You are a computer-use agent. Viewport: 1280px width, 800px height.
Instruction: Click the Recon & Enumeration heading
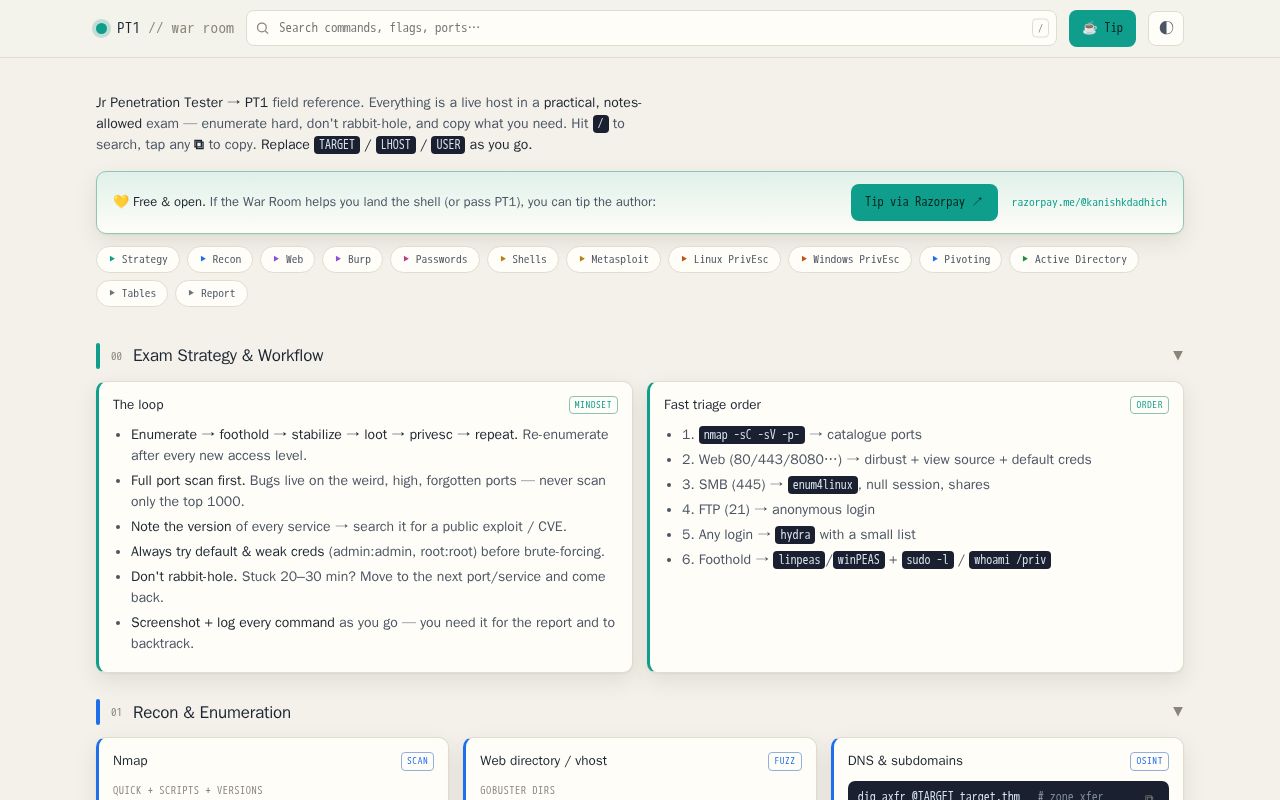pos(212,712)
